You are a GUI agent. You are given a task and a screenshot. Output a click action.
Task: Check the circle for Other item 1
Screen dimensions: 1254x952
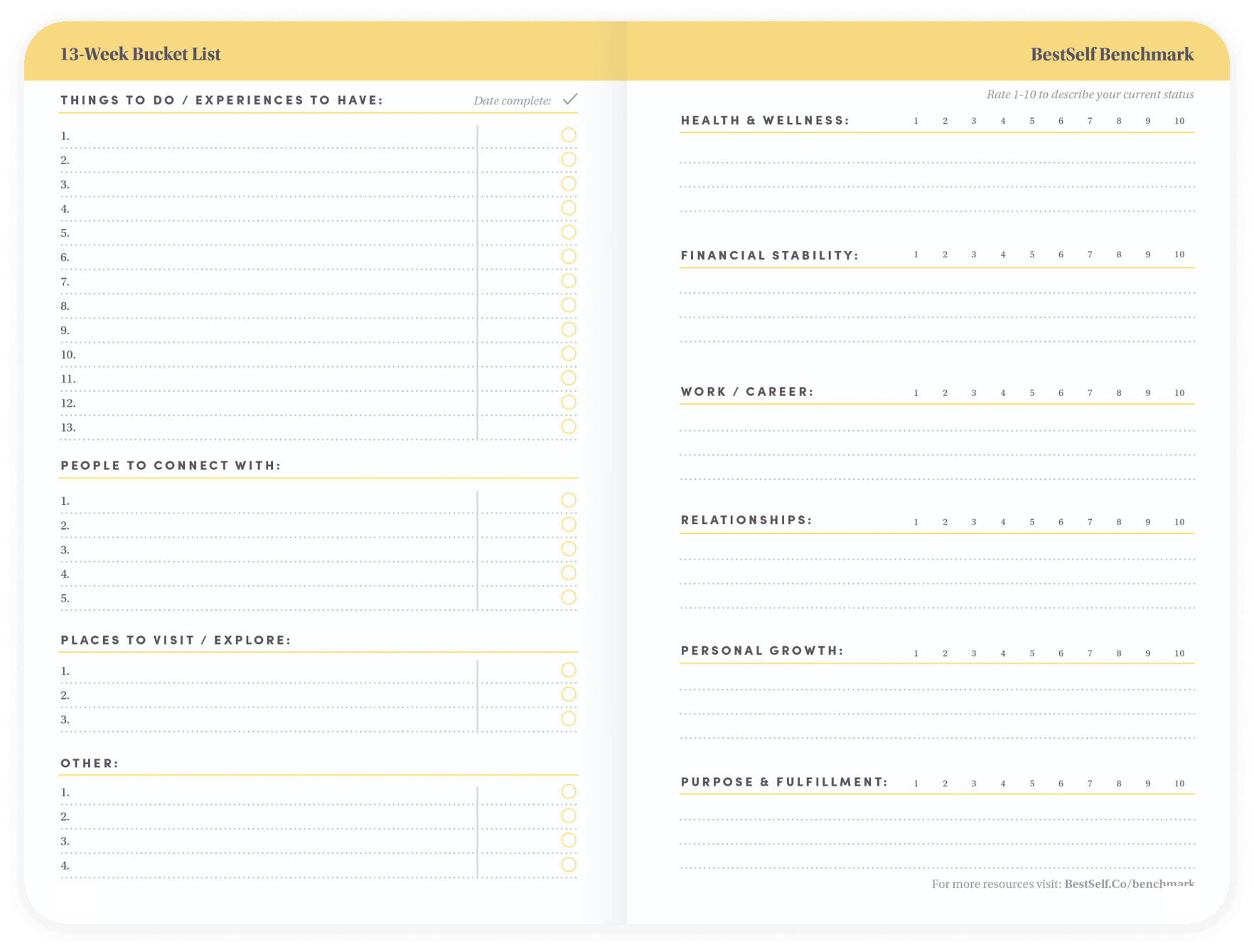click(x=569, y=791)
